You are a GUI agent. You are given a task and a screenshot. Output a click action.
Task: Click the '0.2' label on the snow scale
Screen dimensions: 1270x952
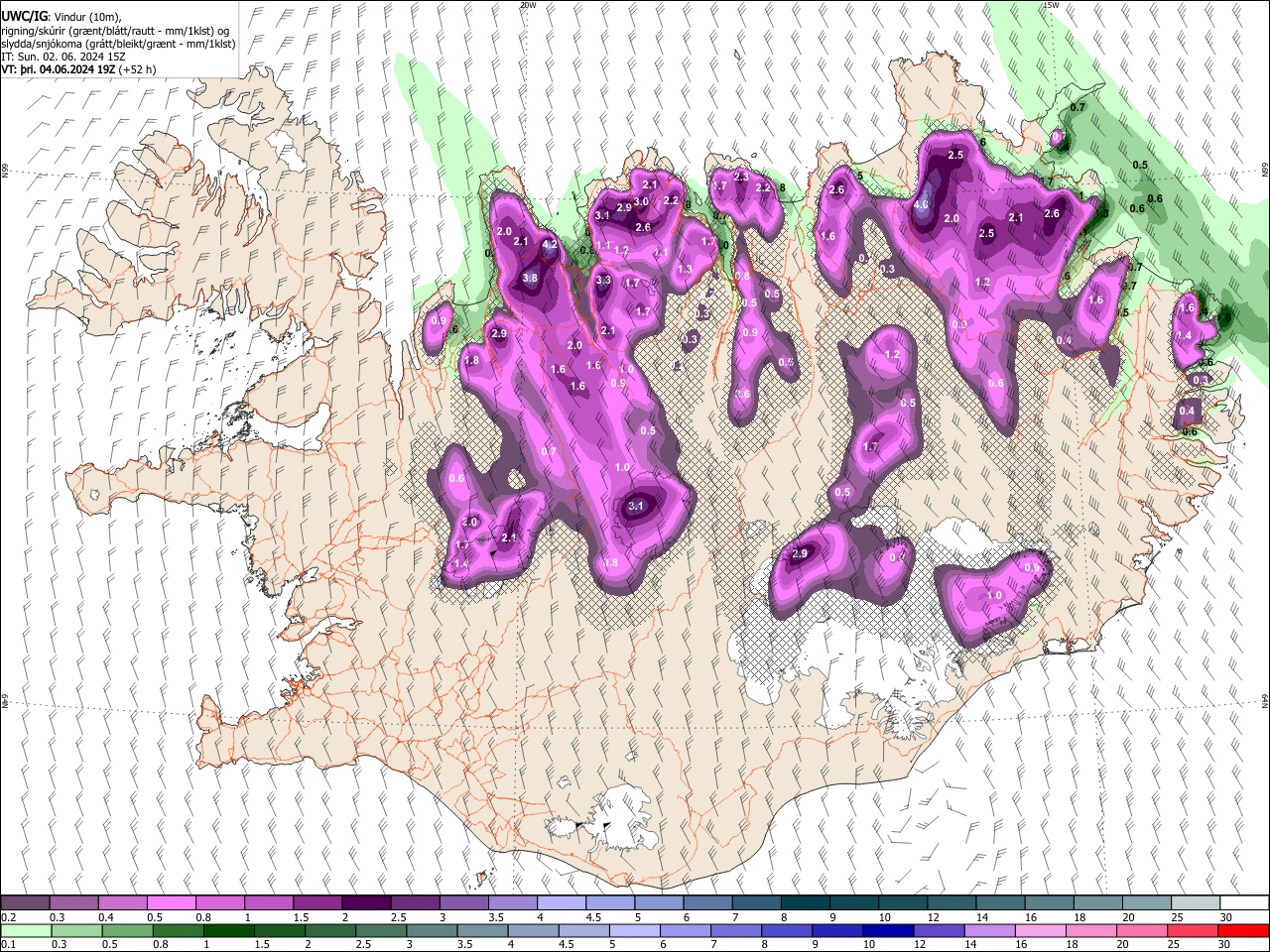(x=8, y=917)
